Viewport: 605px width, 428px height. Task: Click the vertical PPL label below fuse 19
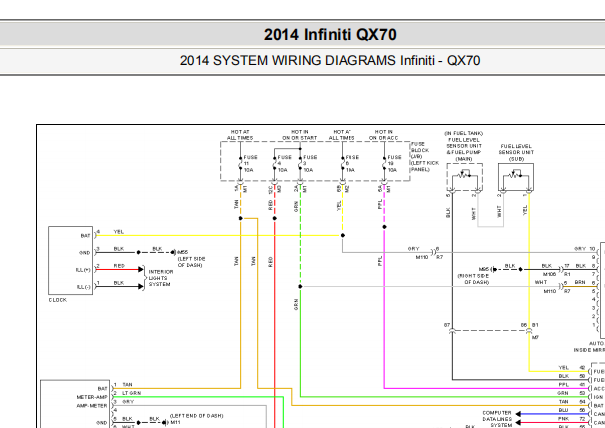coord(380,204)
